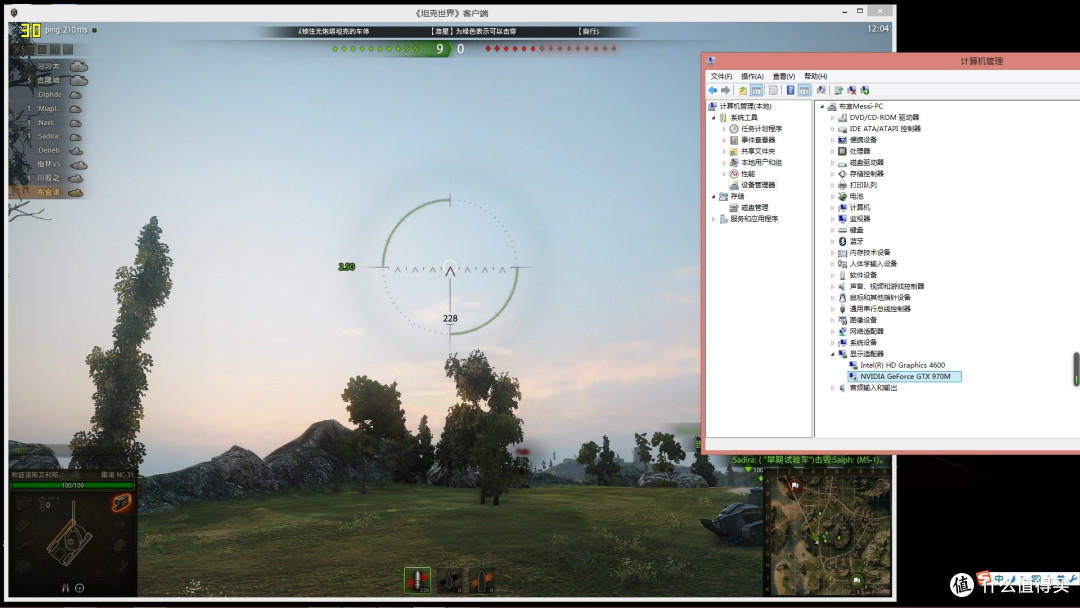Click the 计算机管理 window title icon

pyautogui.click(x=711, y=61)
